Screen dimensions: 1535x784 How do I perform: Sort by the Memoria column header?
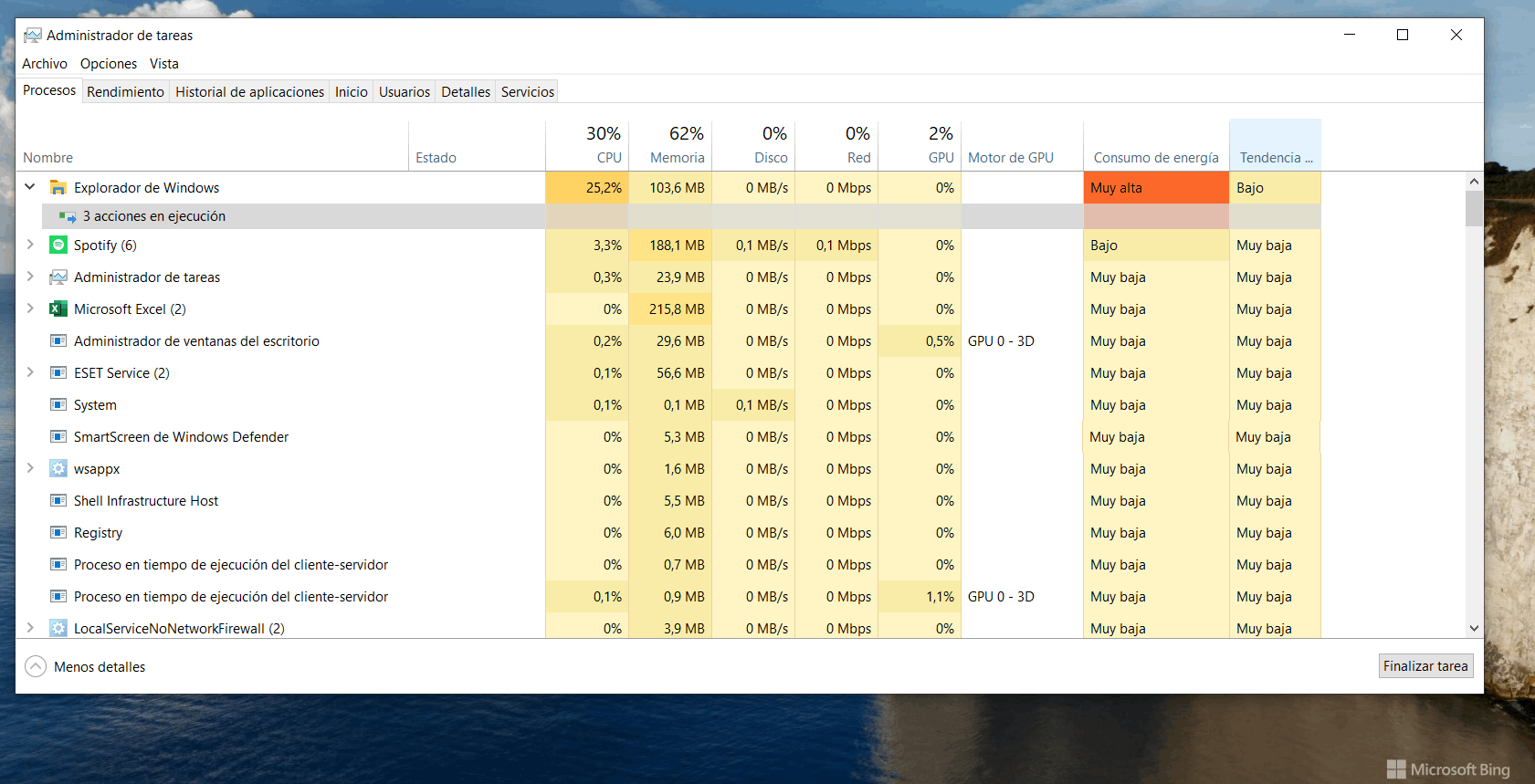tap(670, 145)
